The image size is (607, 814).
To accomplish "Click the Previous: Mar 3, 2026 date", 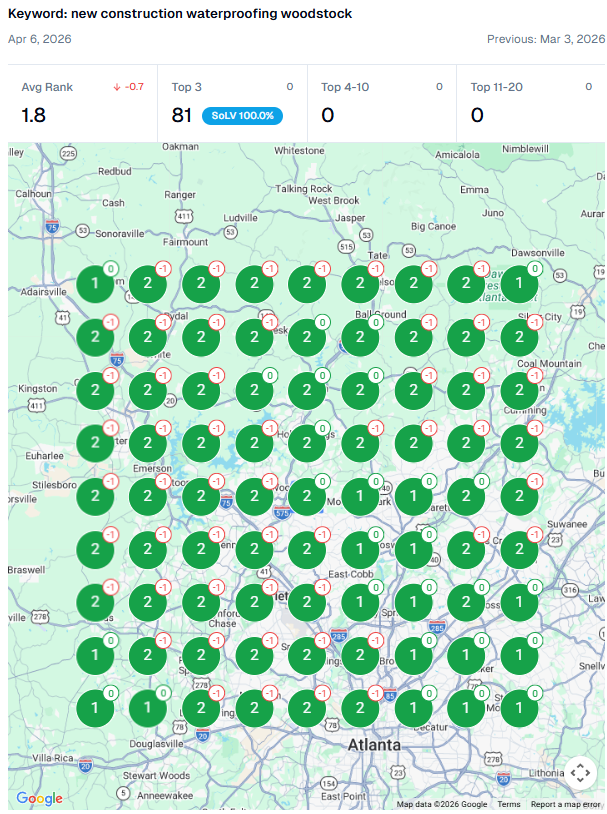I will (x=546, y=39).
